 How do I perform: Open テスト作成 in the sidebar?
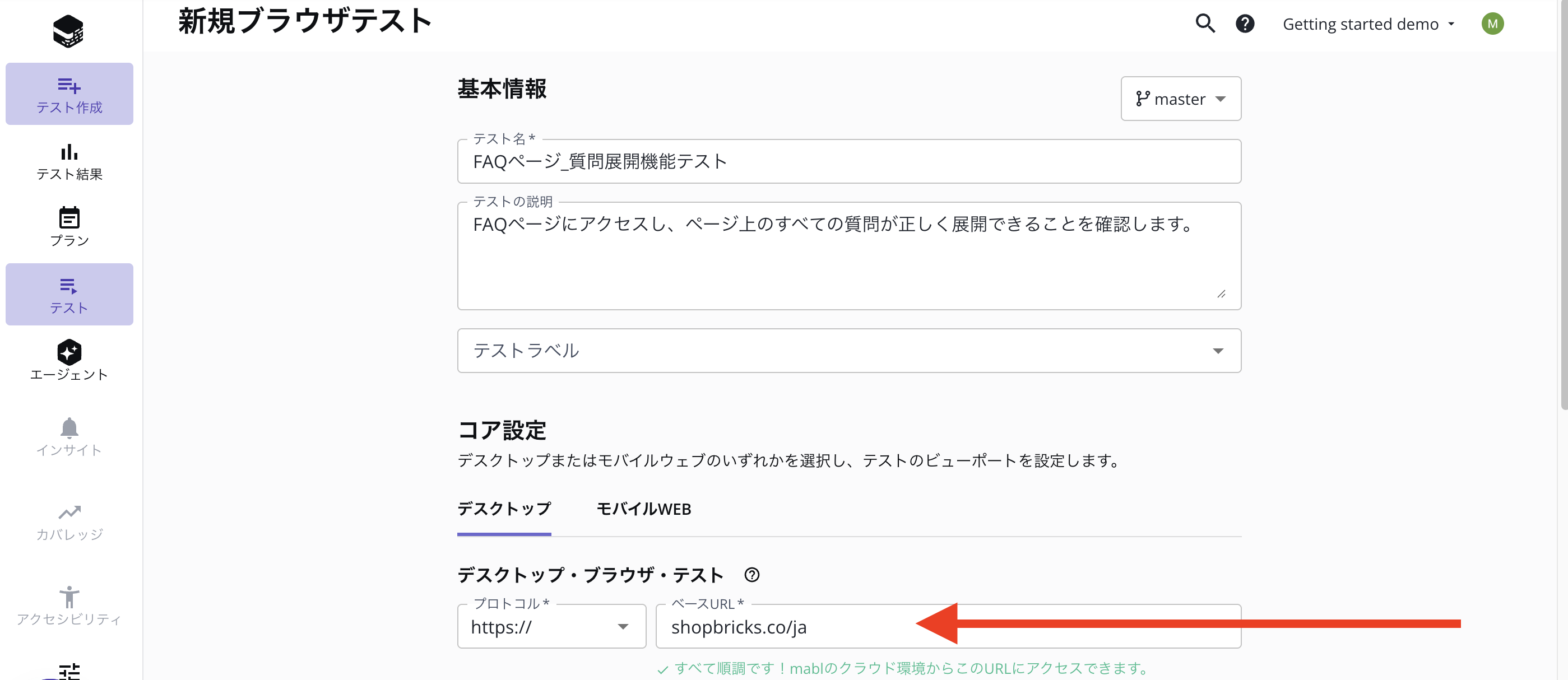(69, 94)
